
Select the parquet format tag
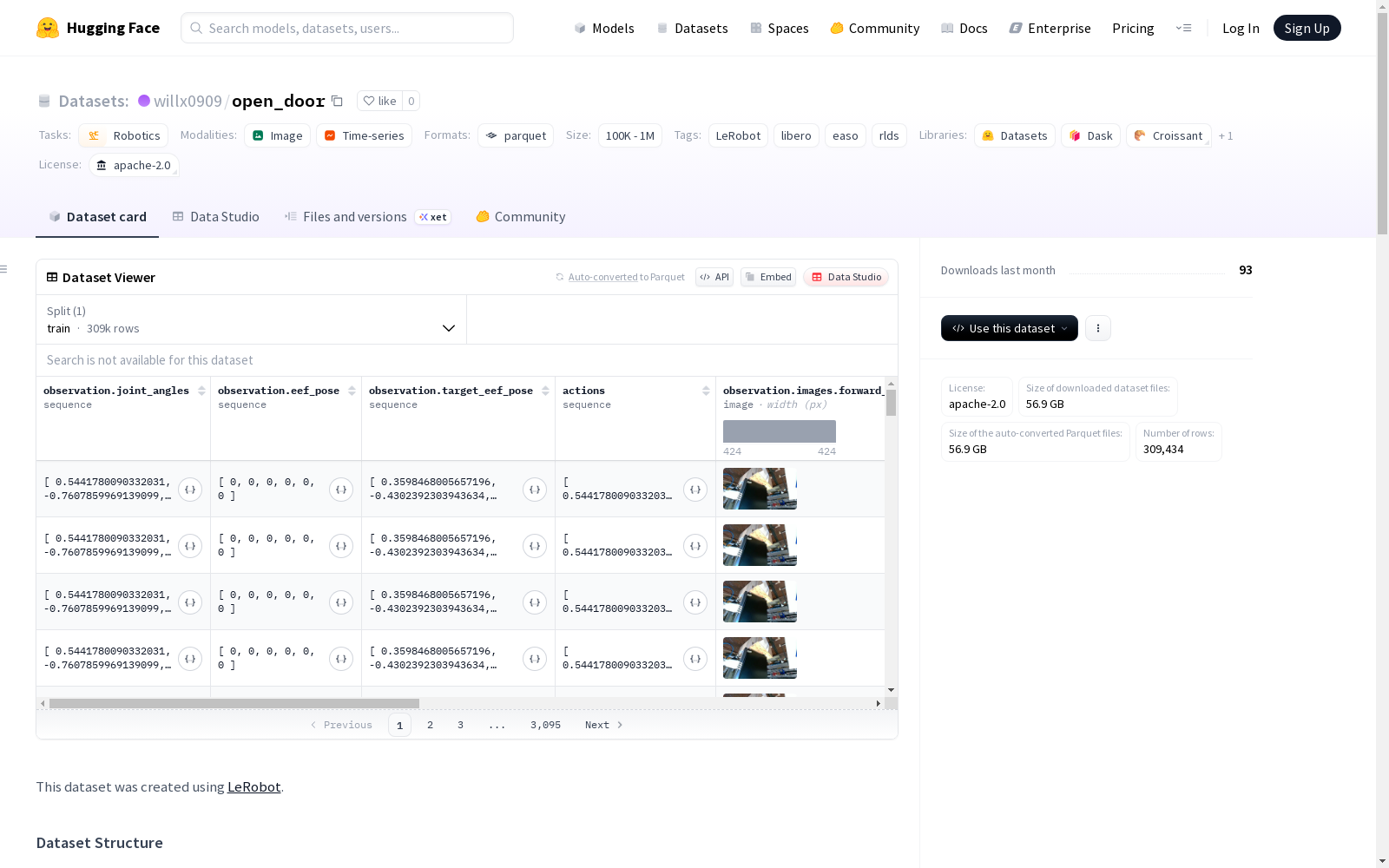(x=516, y=135)
